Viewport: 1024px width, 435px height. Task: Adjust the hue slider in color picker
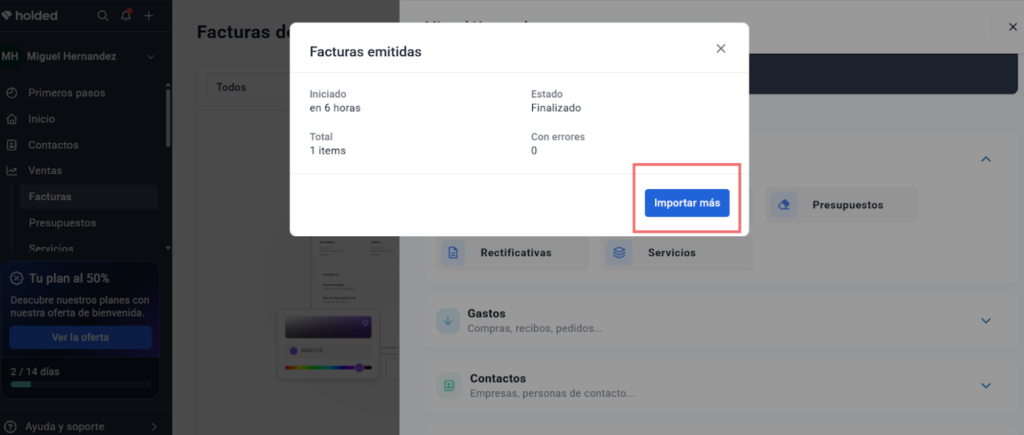click(328, 368)
